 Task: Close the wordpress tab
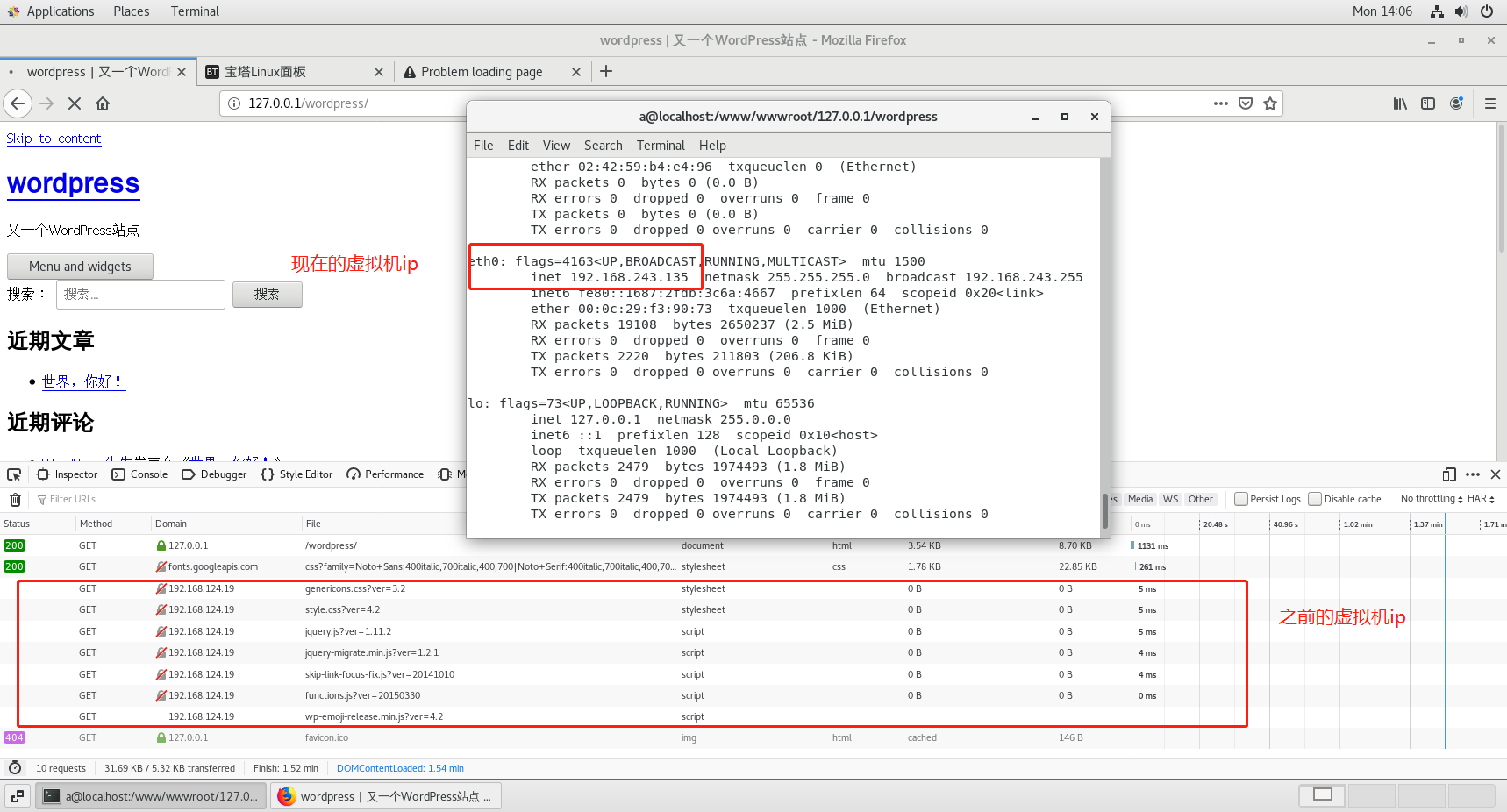pos(182,72)
